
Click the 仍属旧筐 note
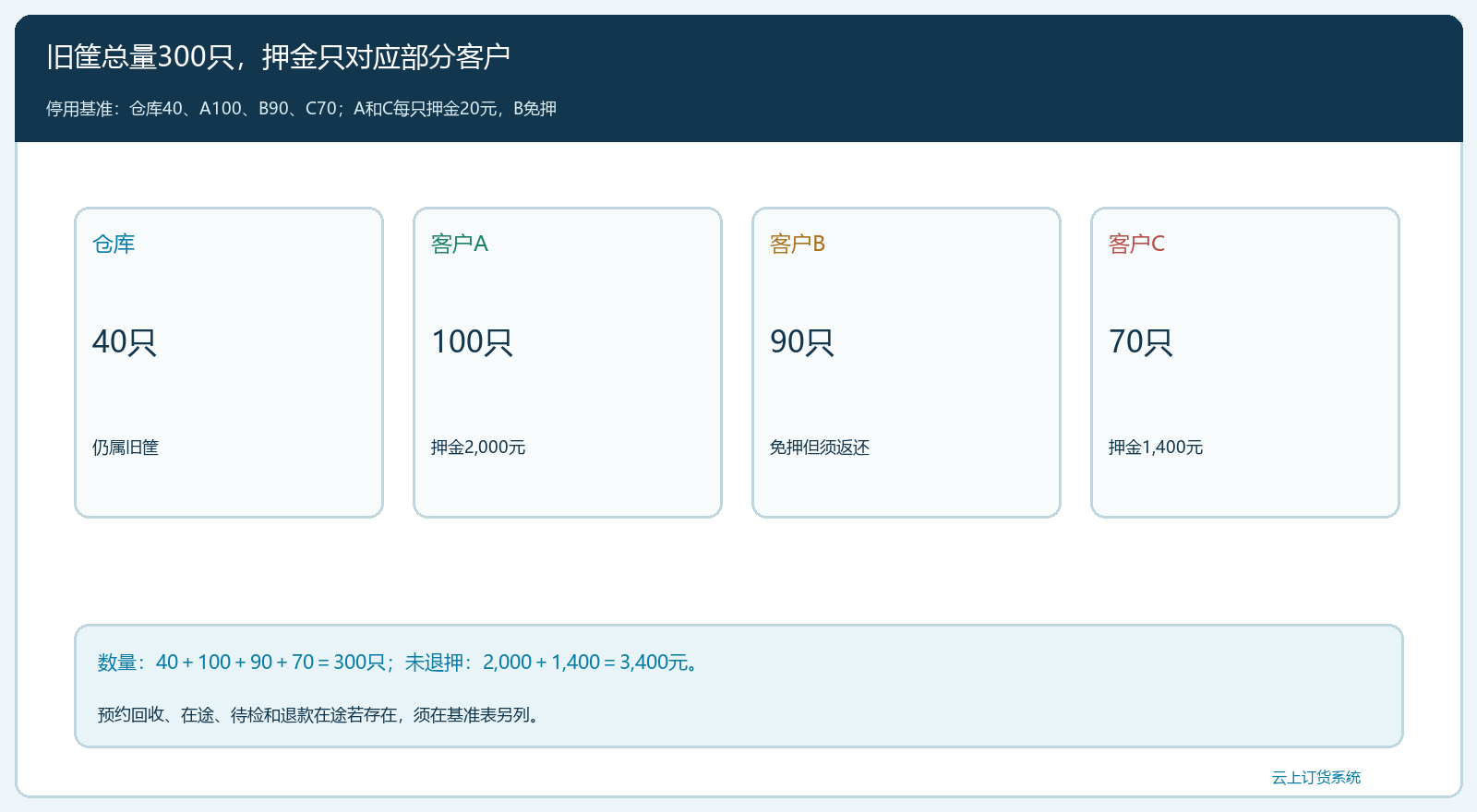(126, 448)
